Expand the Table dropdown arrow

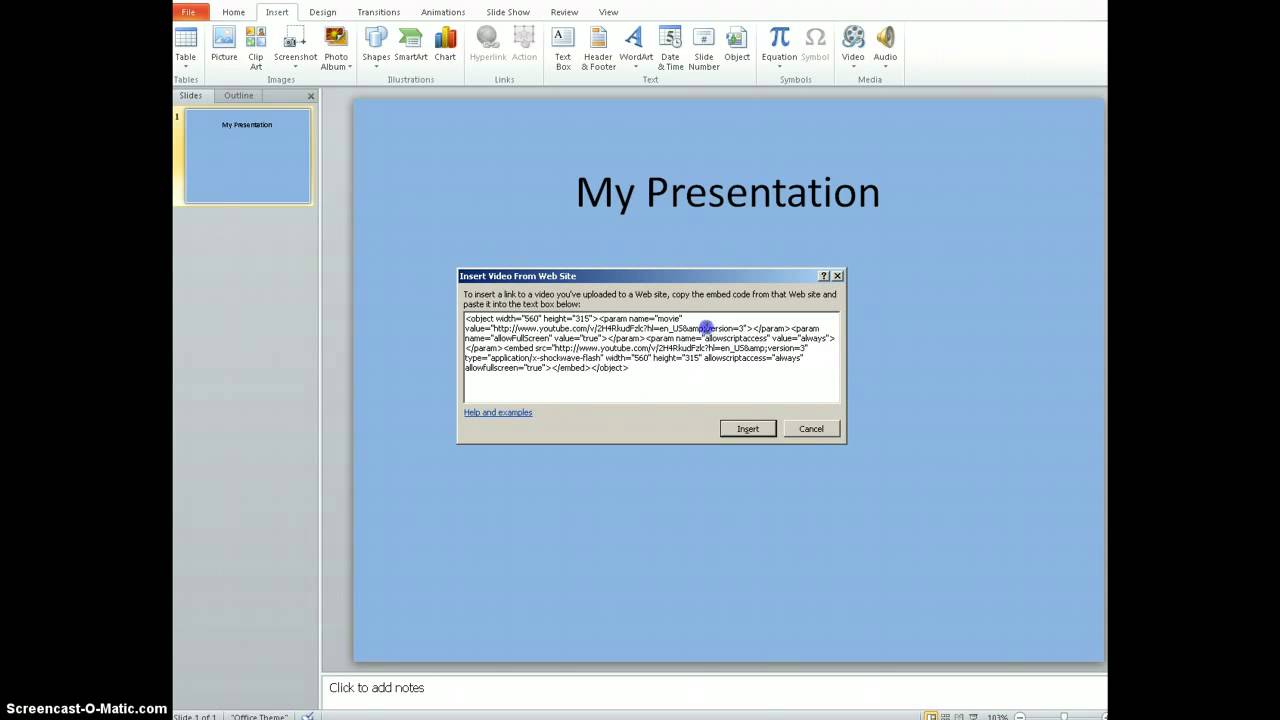coord(186,67)
